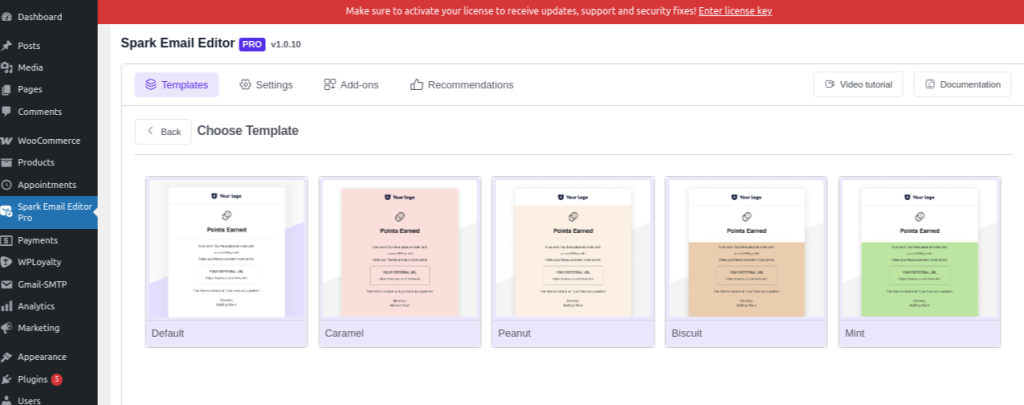Click the Media icon in sidebar
The image size is (1024, 405).
tap(7, 67)
